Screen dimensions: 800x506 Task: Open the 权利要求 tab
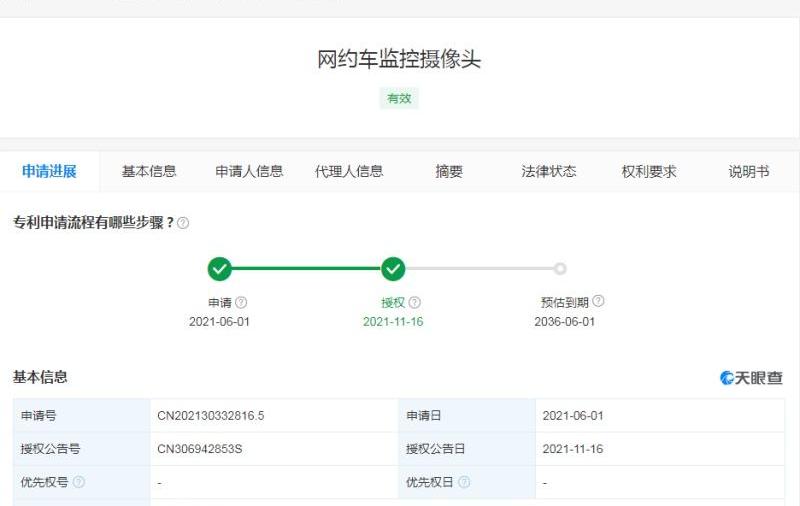pyautogui.click(x=649, y=171)
